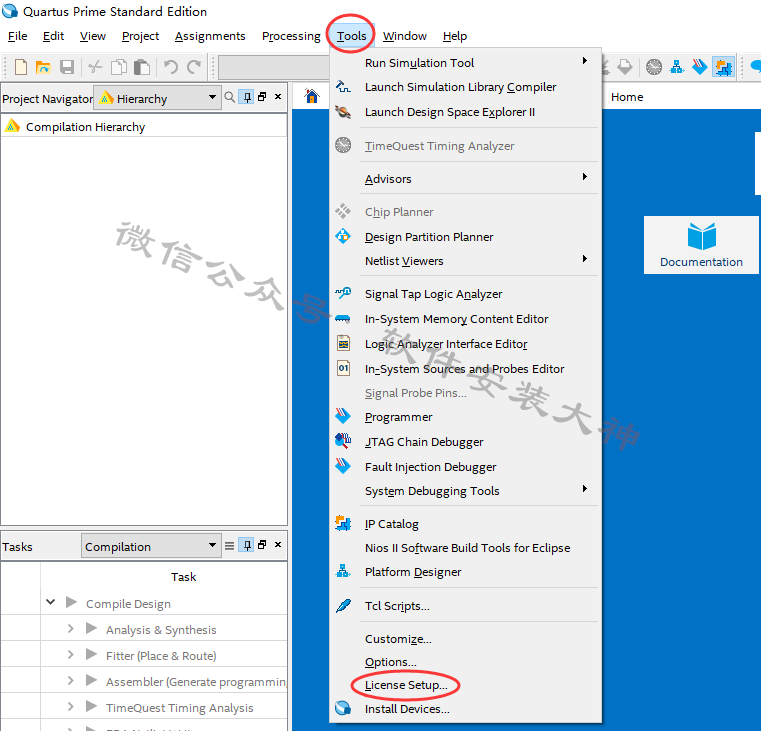Expand the Fitter (Place & Route) task

[70, 655]
